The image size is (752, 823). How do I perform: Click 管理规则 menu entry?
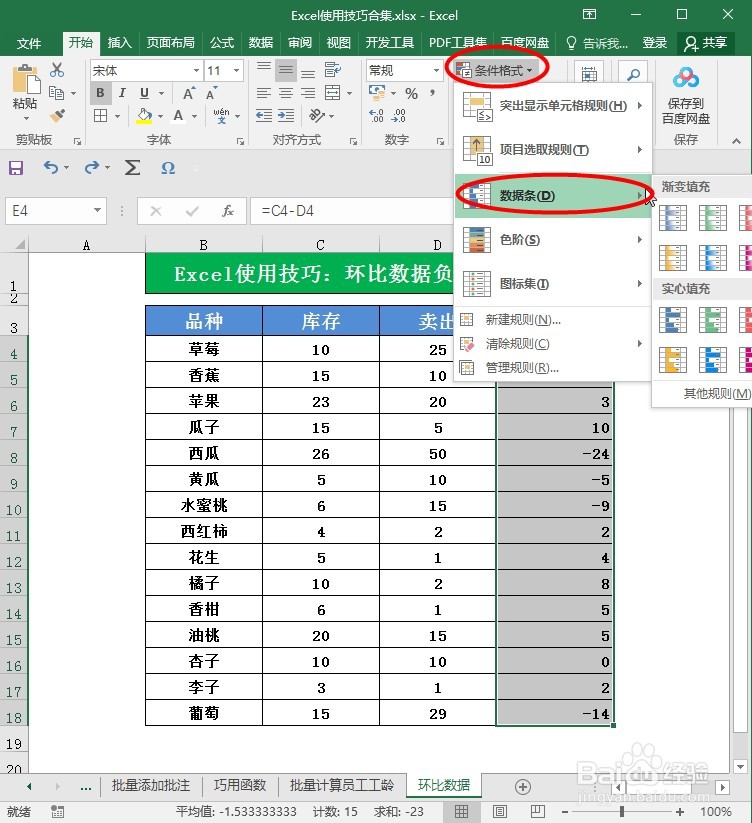(553, 368)
